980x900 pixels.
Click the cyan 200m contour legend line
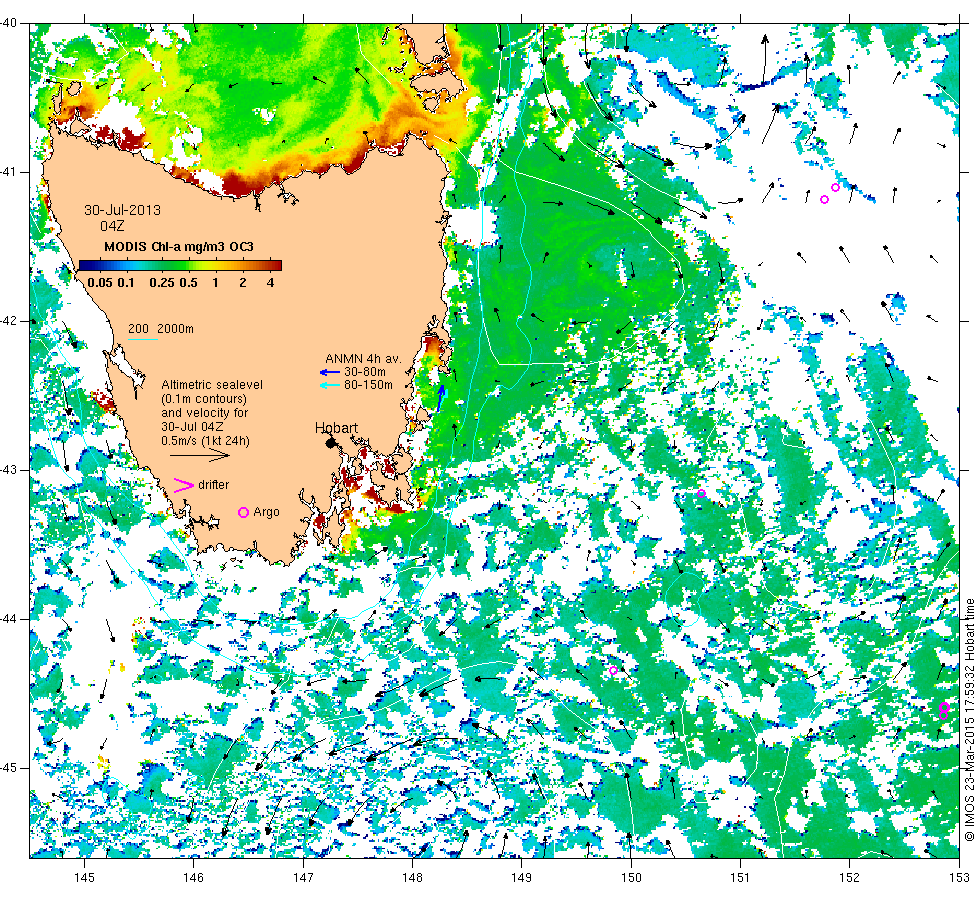click(142, 340)
